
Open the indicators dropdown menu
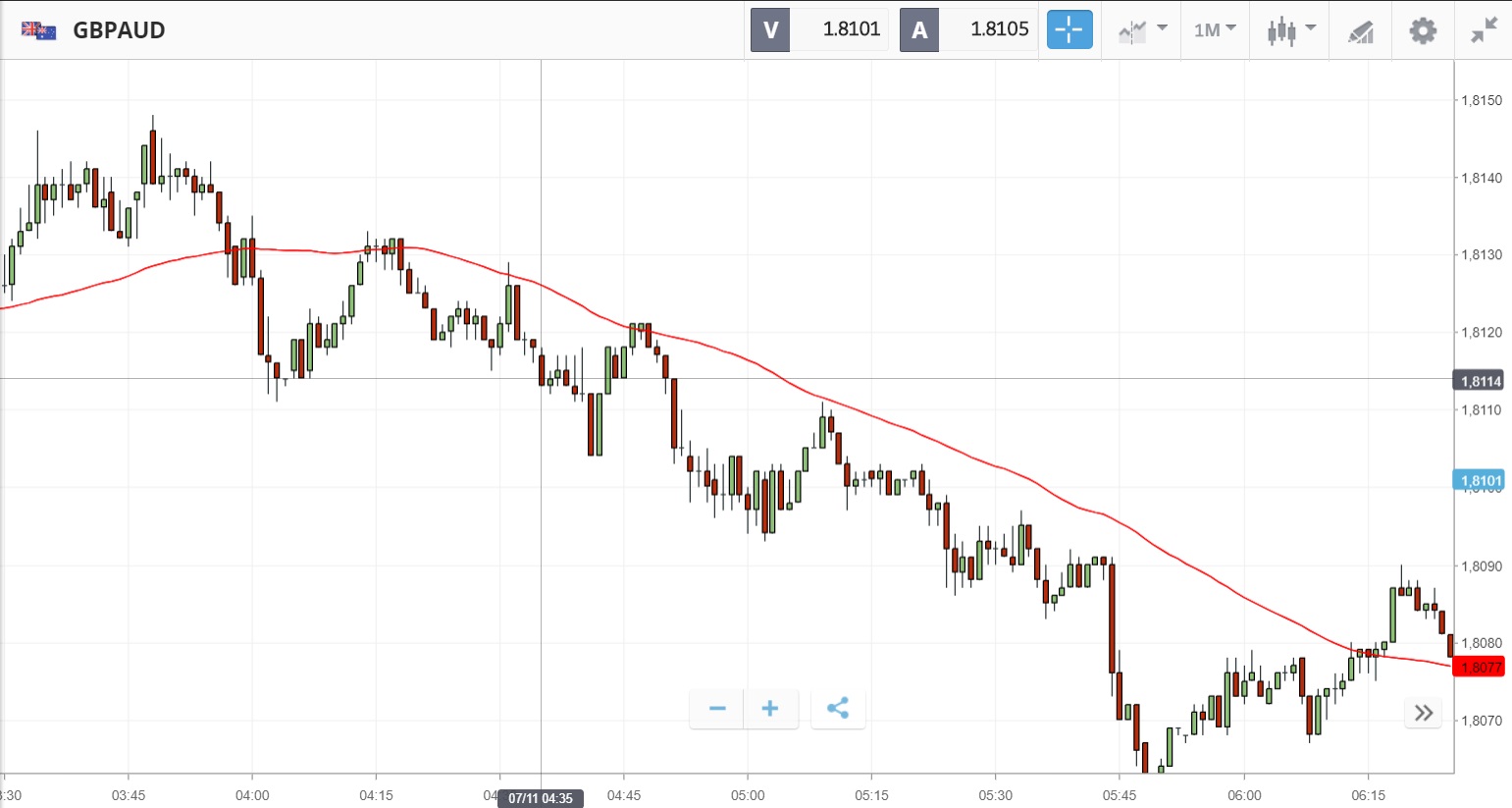1142,29
